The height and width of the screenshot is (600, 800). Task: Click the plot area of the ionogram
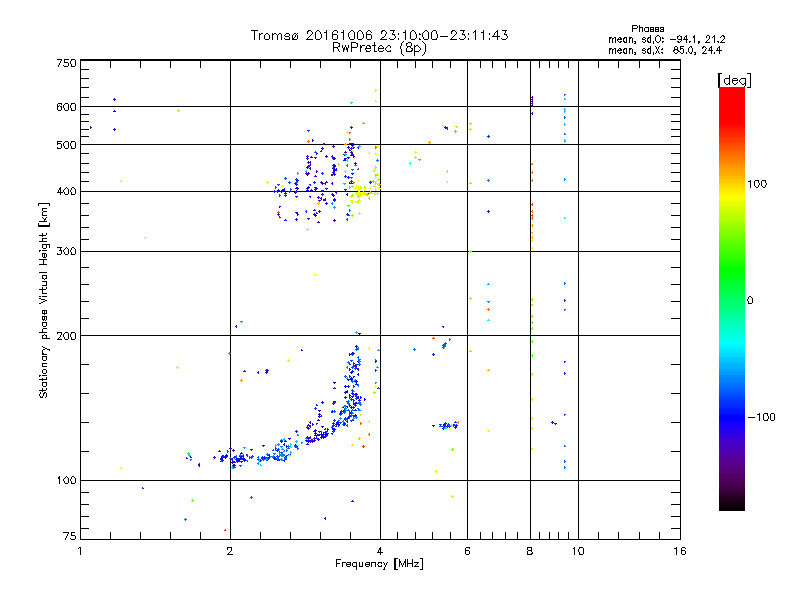(x=380, y=299)
